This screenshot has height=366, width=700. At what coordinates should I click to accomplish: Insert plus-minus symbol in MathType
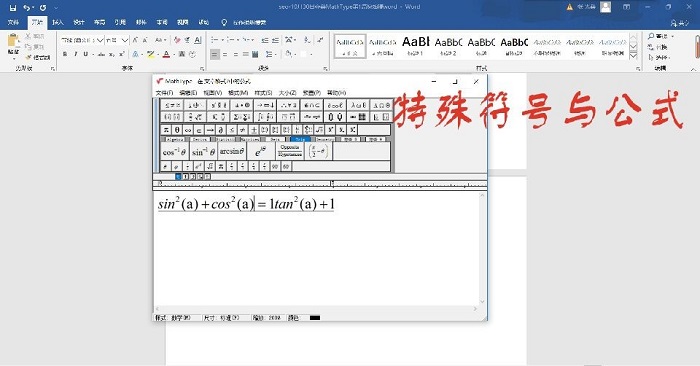coord(254,130)
